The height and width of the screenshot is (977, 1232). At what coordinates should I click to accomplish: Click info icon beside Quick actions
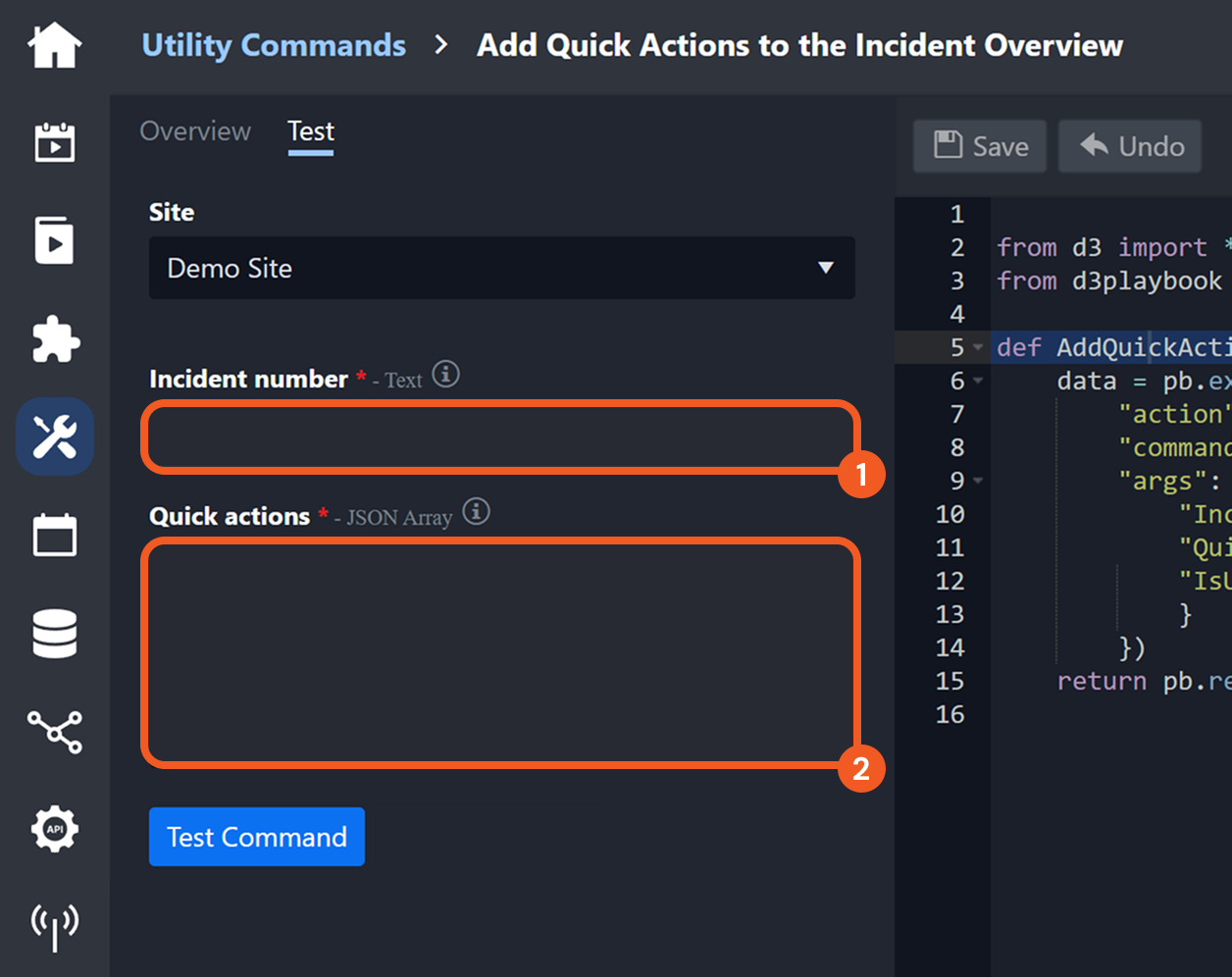click(x=477, y=512)
